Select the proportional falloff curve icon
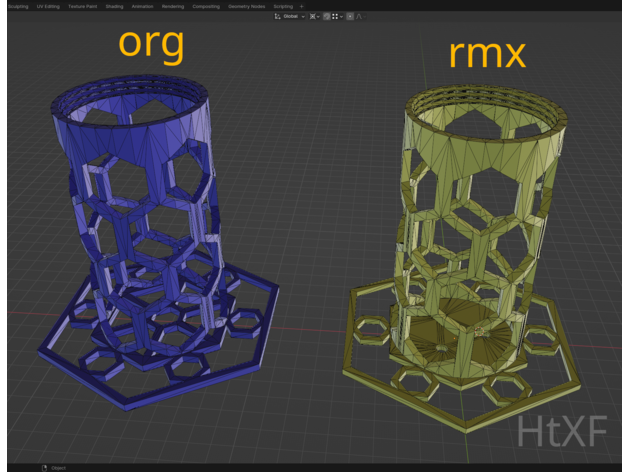 pos(359,17)
